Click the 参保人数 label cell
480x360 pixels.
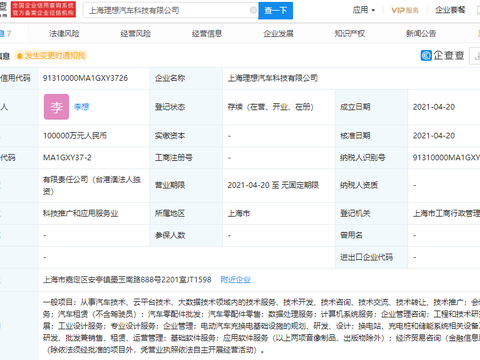pyautogui.click(x=186, y=235)
